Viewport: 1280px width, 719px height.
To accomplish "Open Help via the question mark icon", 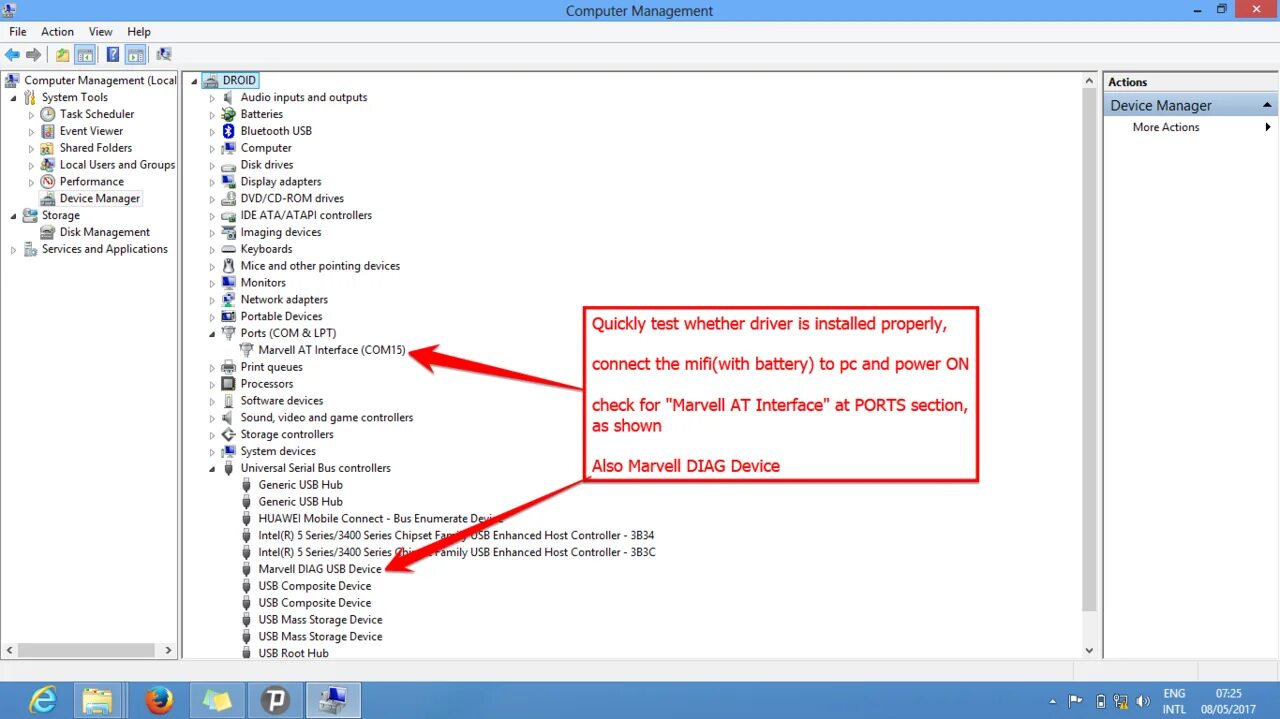I will [x=113, y=55].
